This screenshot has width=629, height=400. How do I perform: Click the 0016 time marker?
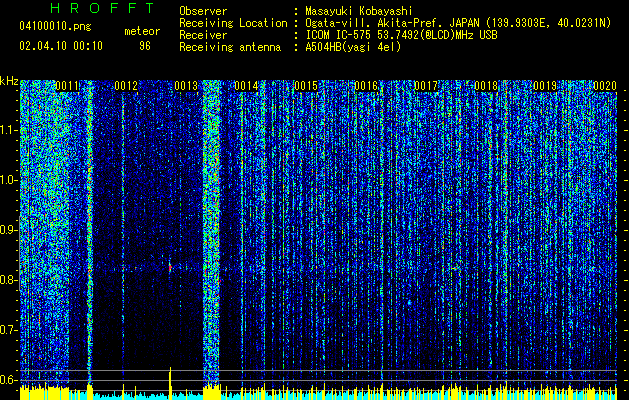[x=366, y=86]
